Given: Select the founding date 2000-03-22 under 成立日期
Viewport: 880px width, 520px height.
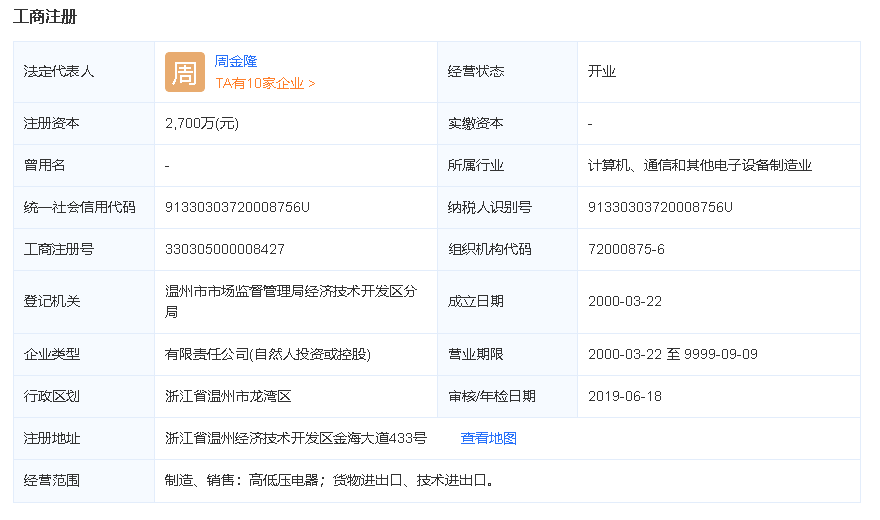Looking at the screenshot, I should point(625,301).
